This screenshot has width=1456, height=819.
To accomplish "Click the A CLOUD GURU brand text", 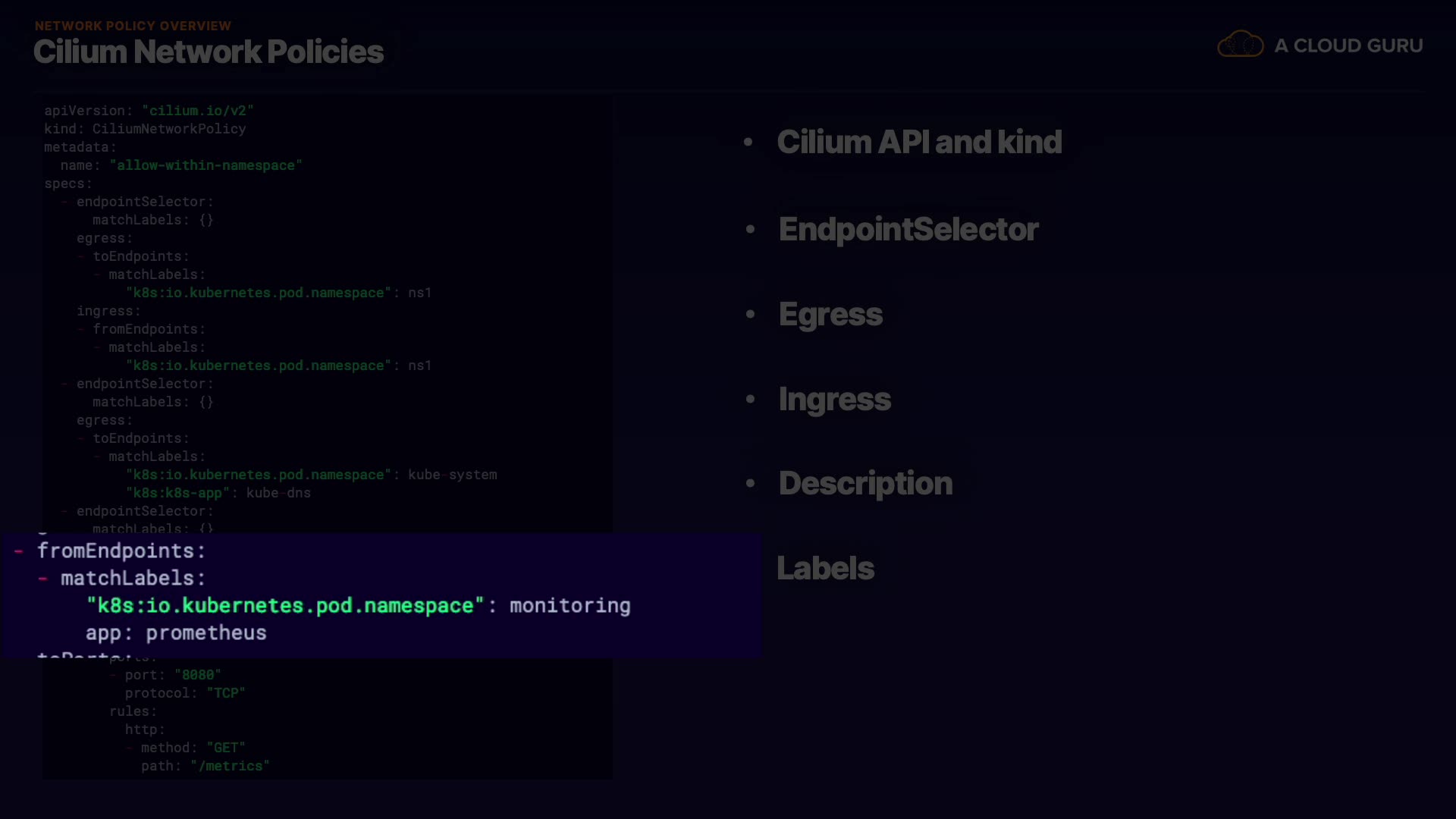I will tap(1348, 45).
